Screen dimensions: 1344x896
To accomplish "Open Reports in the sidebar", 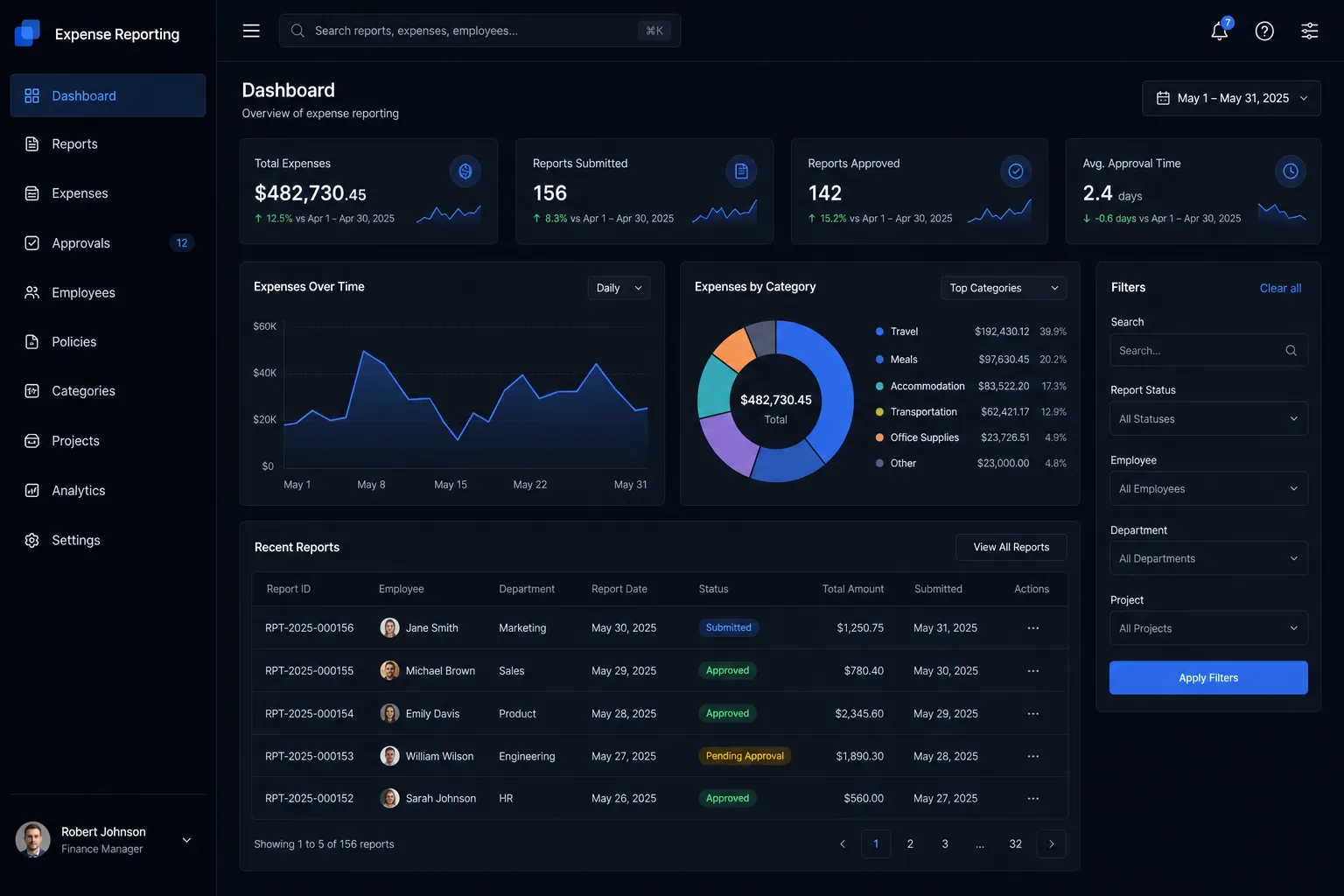I will pos(108,143).
